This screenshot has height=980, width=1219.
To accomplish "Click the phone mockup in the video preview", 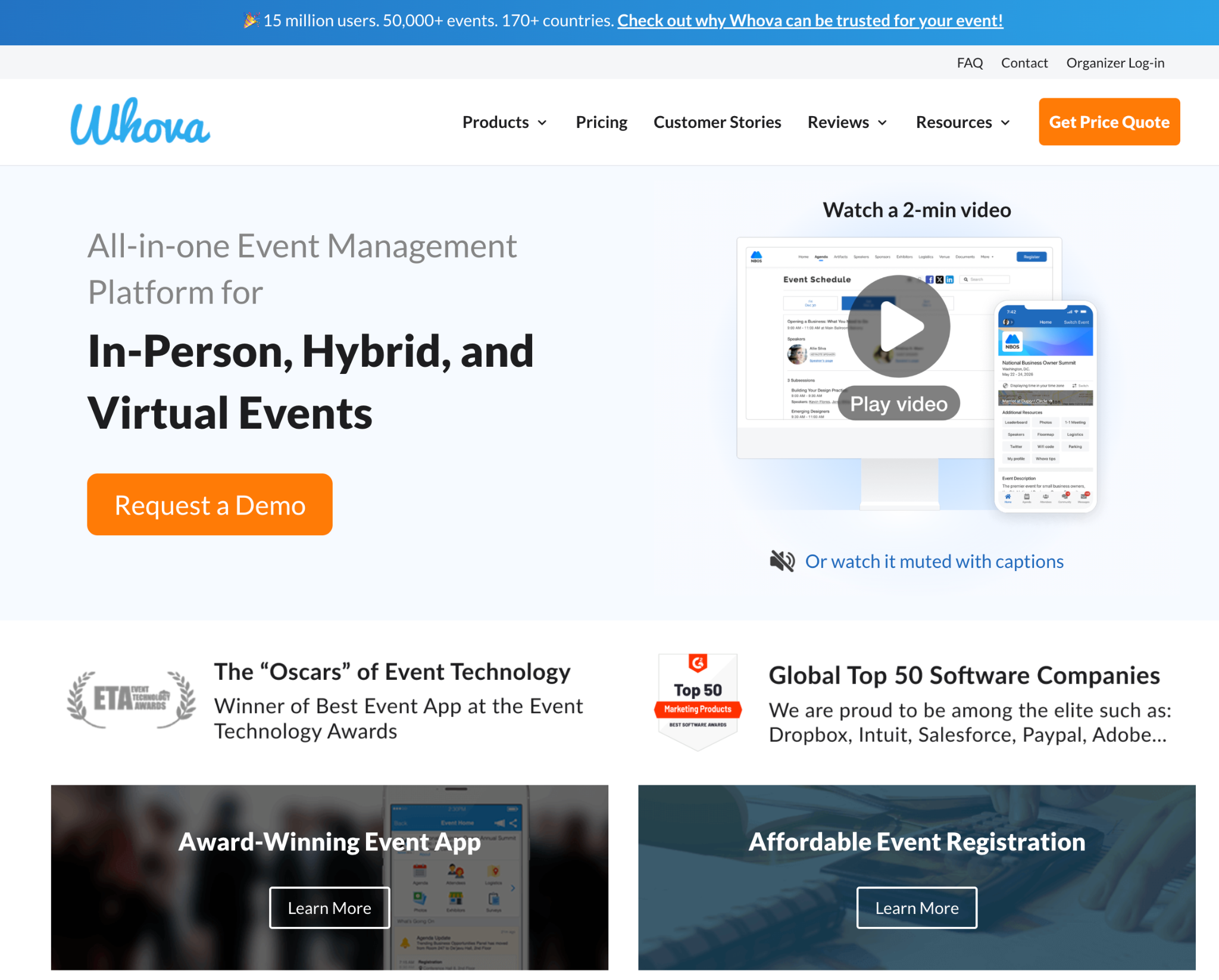I will coord(1045,407).
